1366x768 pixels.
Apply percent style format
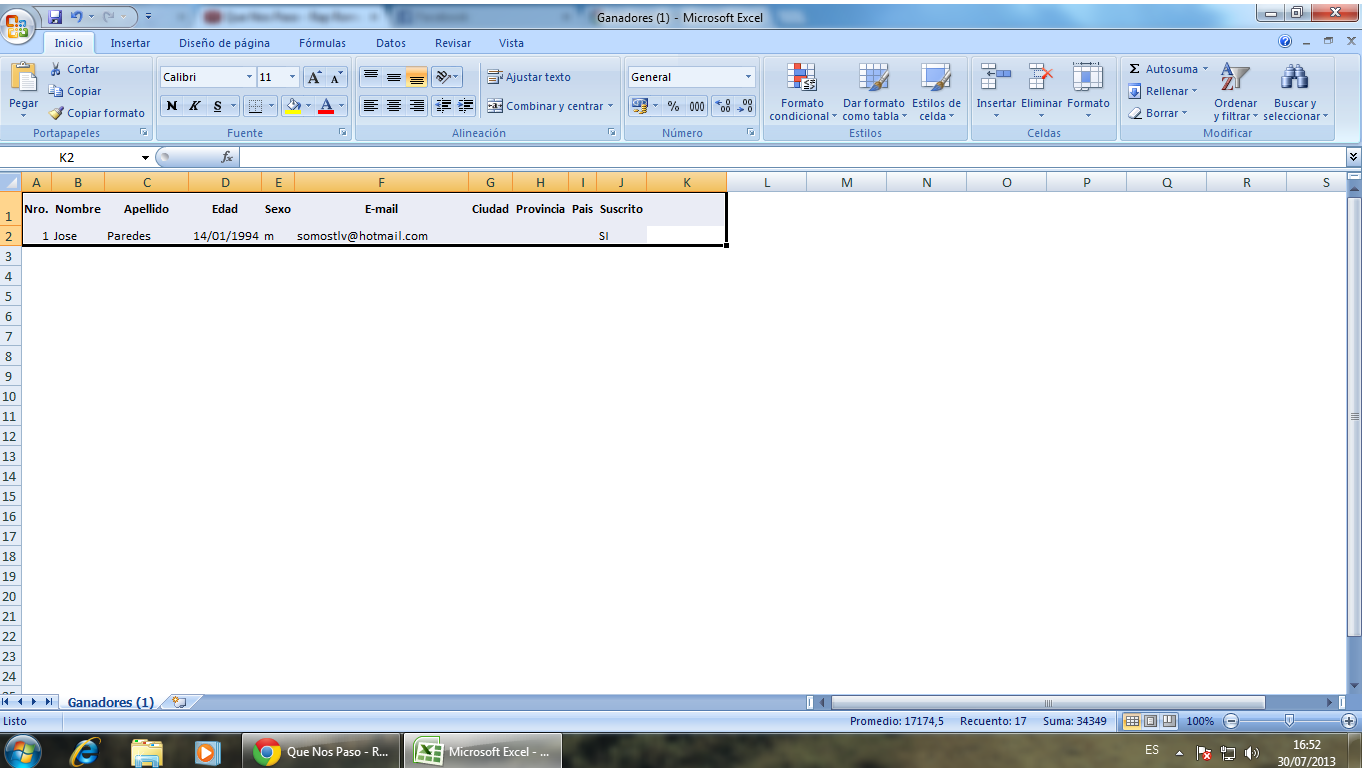[x=673, y=106]
